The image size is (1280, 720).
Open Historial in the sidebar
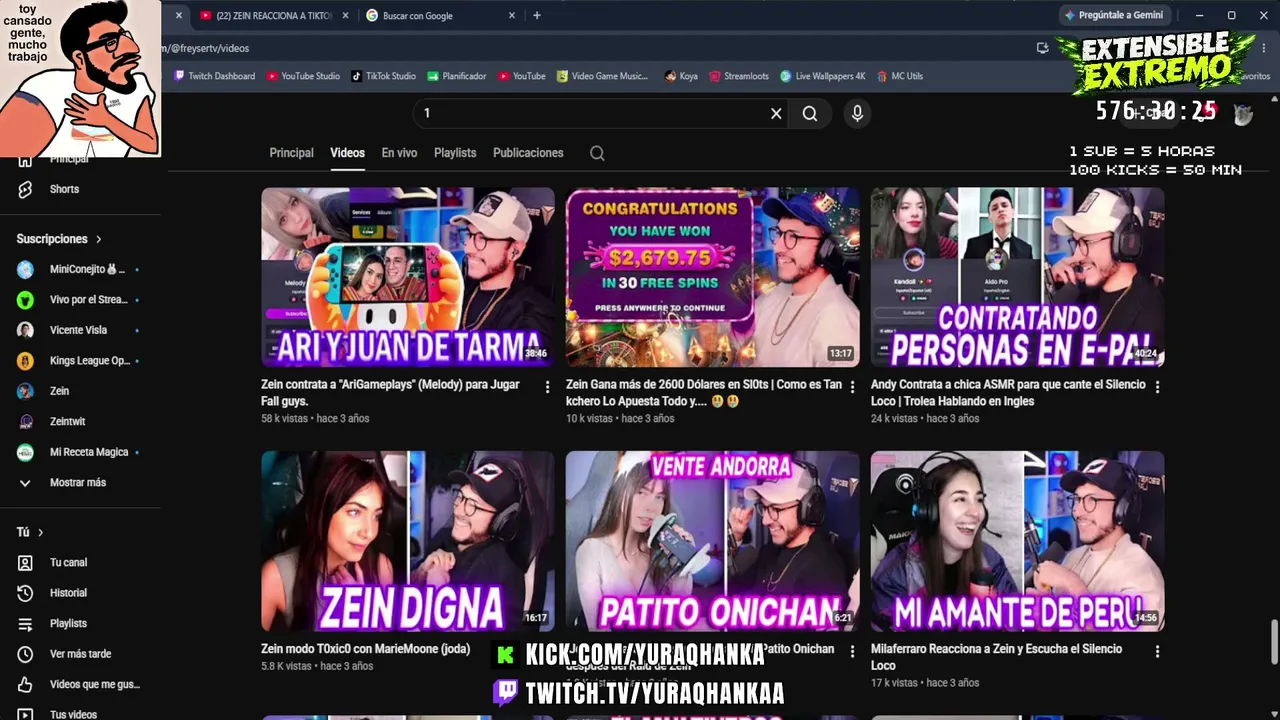tap(68, 593)
